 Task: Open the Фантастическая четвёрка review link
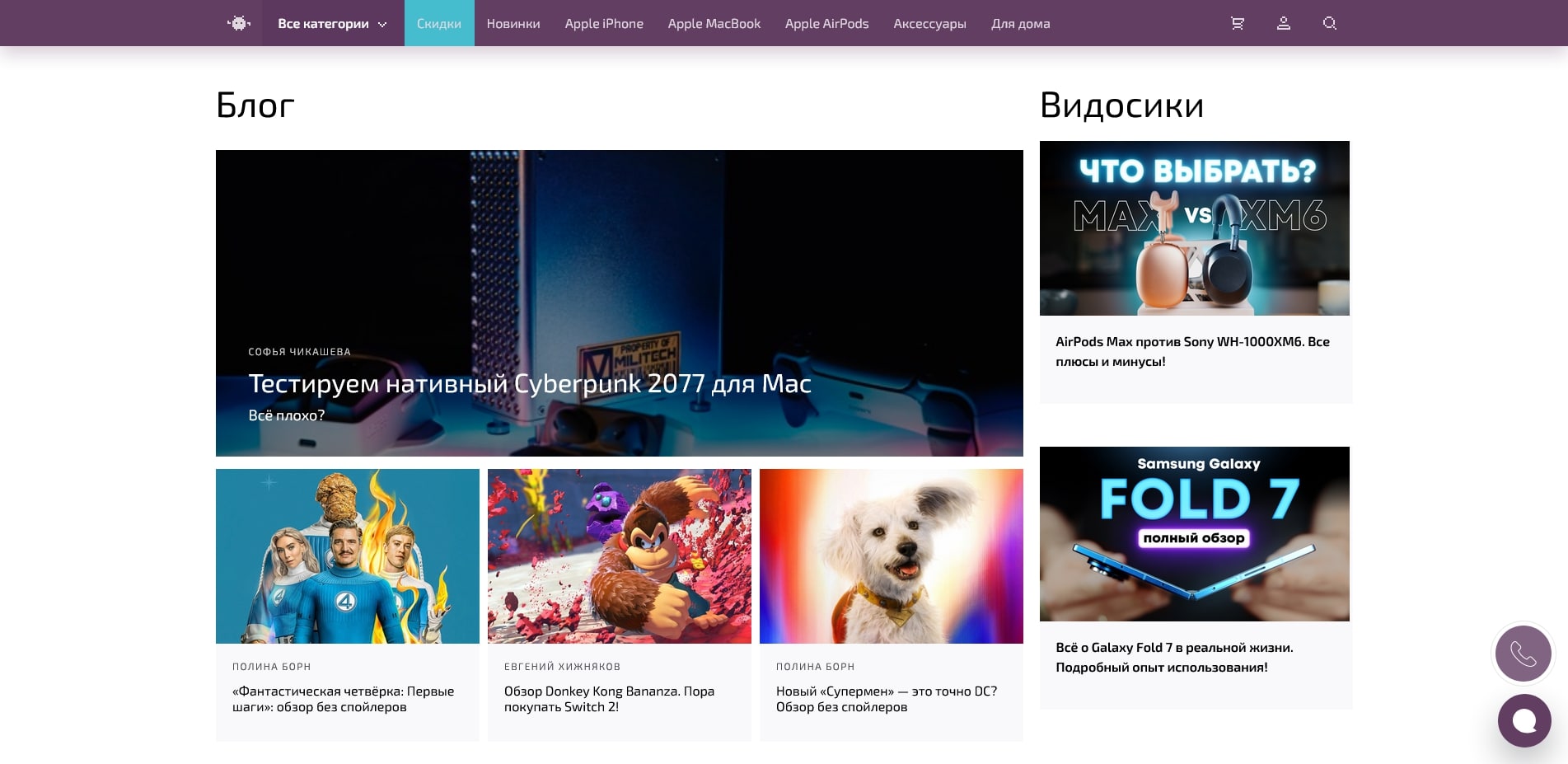(344, 699)
